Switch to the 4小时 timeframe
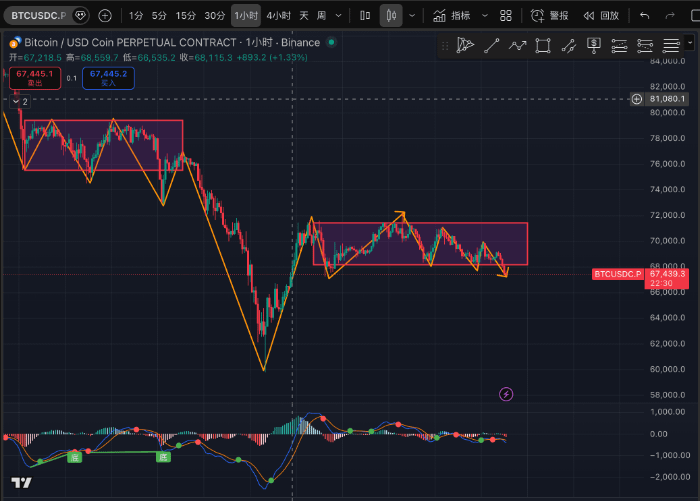700x501 pixels. click(x=278, y=16)
